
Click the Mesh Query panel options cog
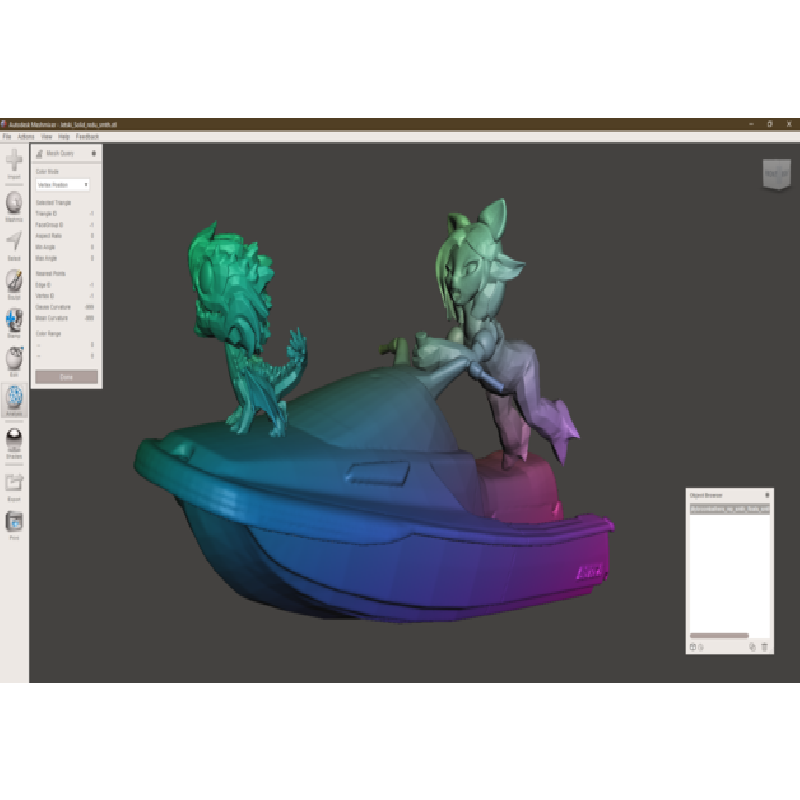coord(93,153)
